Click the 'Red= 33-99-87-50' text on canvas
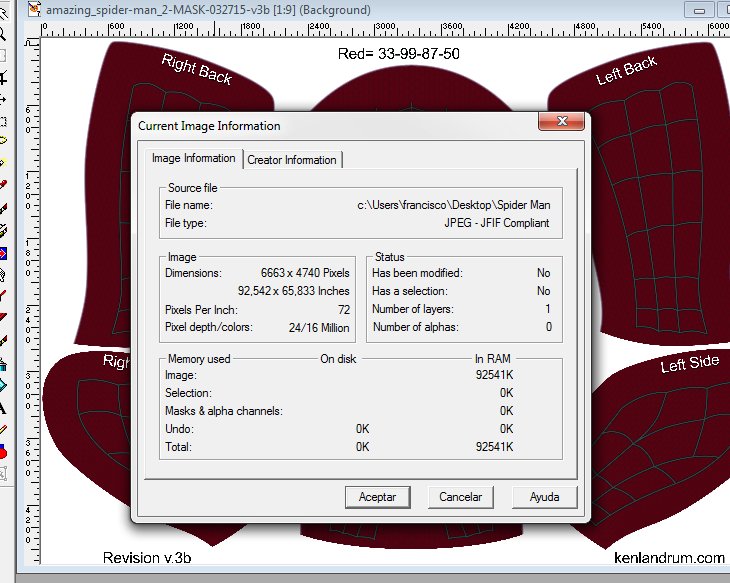The image size is (730, 583). point(399,54)
